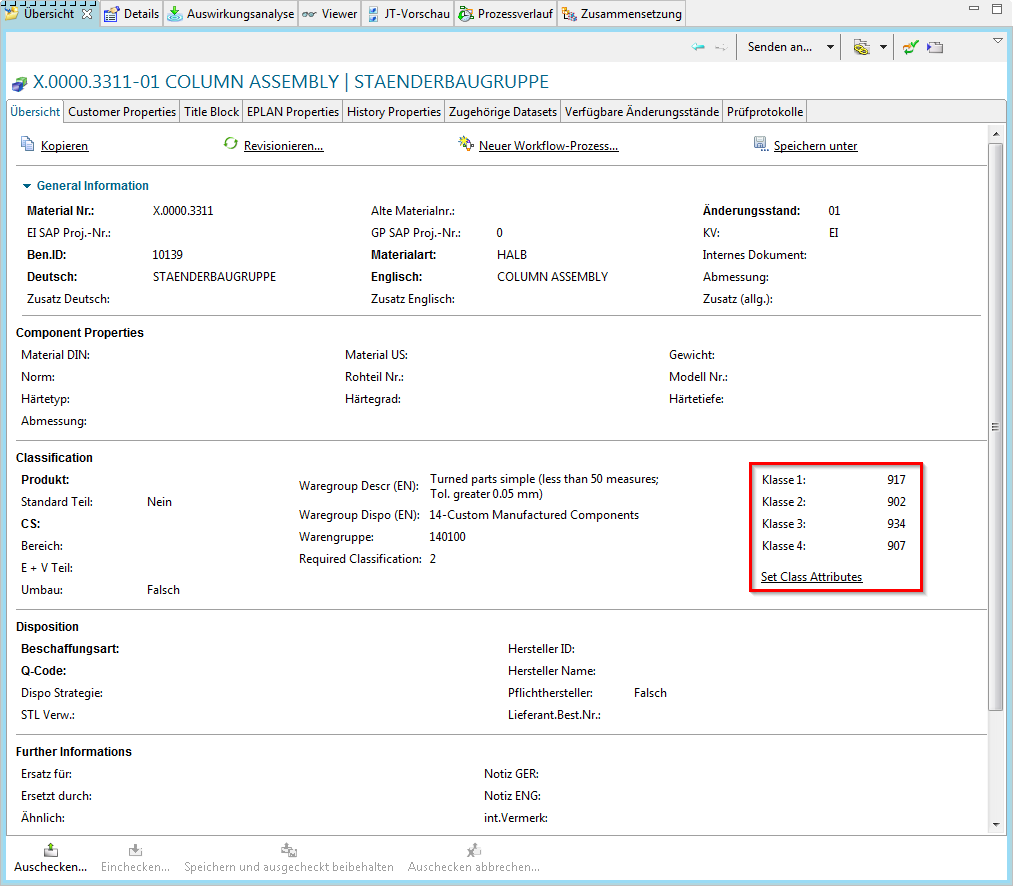Click the back navigation arrow icon

click(698, 48)
